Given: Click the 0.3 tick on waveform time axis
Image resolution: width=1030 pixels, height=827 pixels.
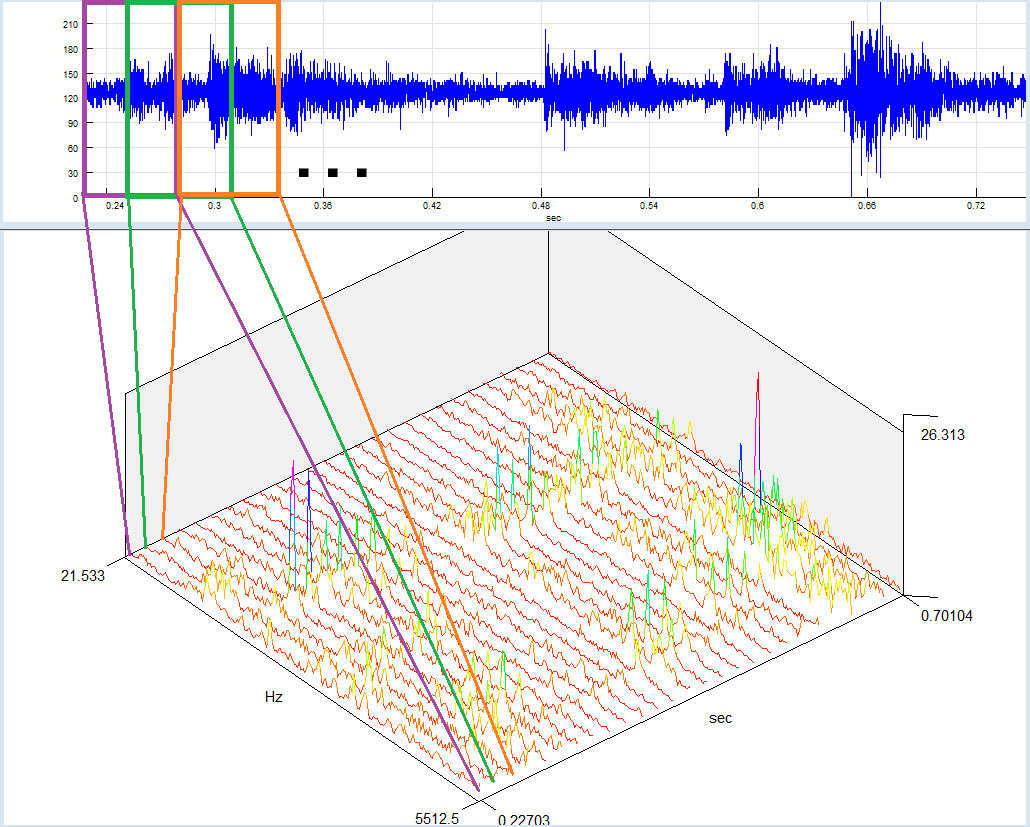Looking at the screenshot, I should pos(214,206).
